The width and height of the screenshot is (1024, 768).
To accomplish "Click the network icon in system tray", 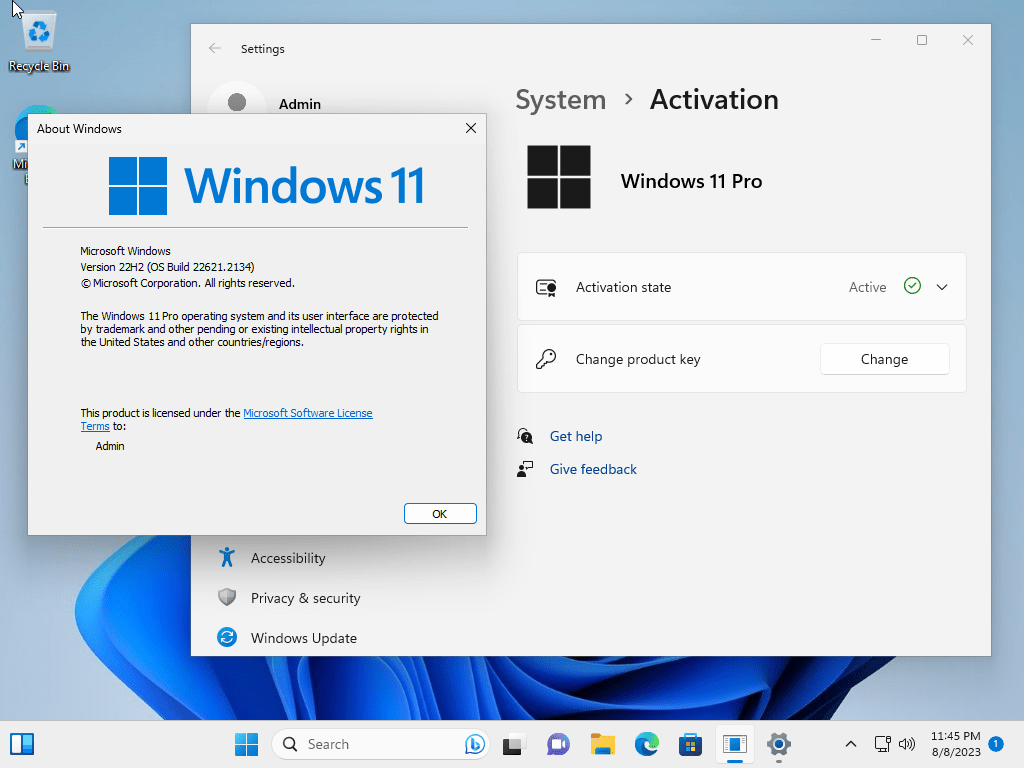I will tap(882, 744).
